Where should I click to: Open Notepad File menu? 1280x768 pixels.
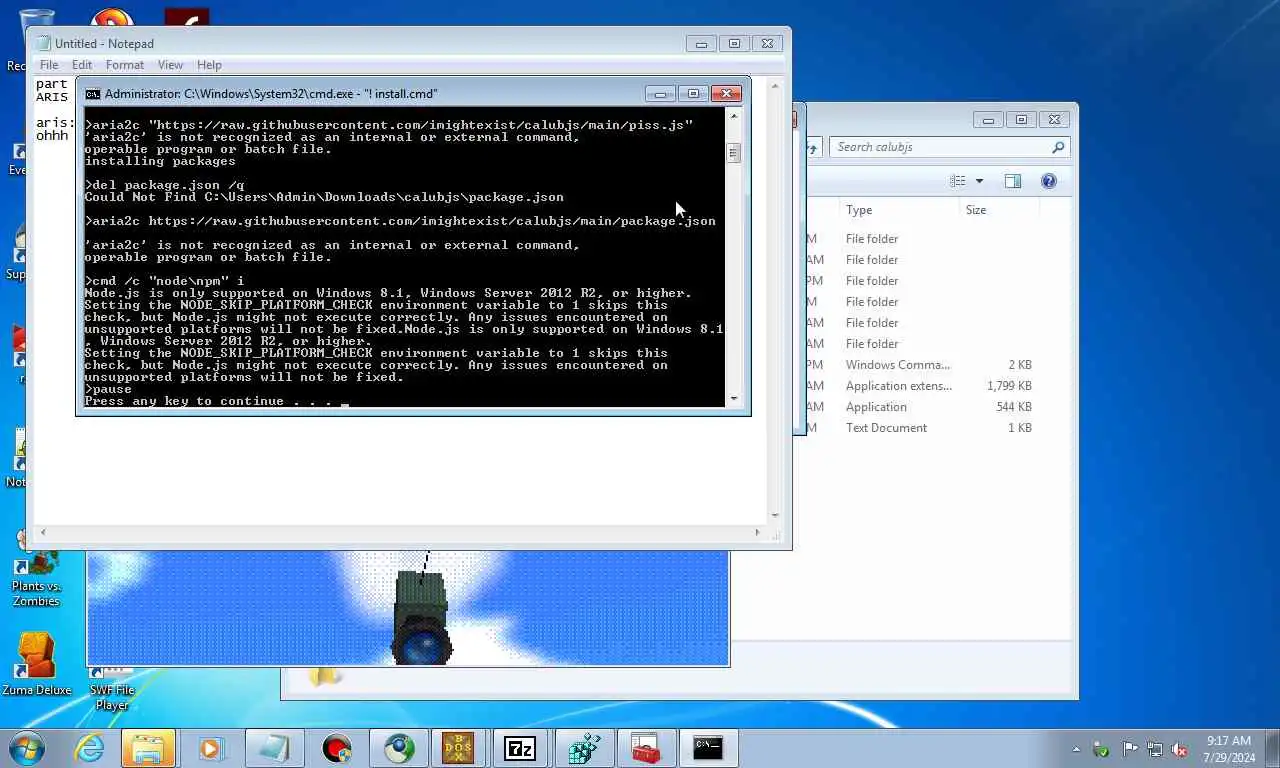click(48, 65)
